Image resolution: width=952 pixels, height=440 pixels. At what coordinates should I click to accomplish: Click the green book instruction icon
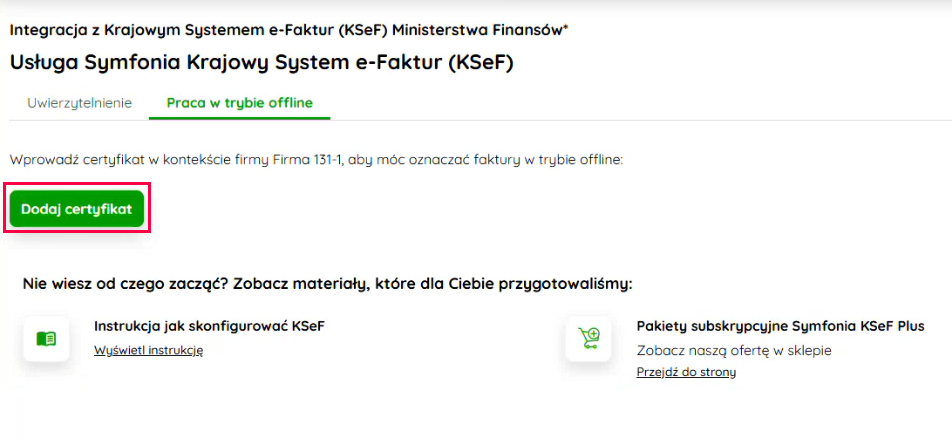[x=46, y=338]
